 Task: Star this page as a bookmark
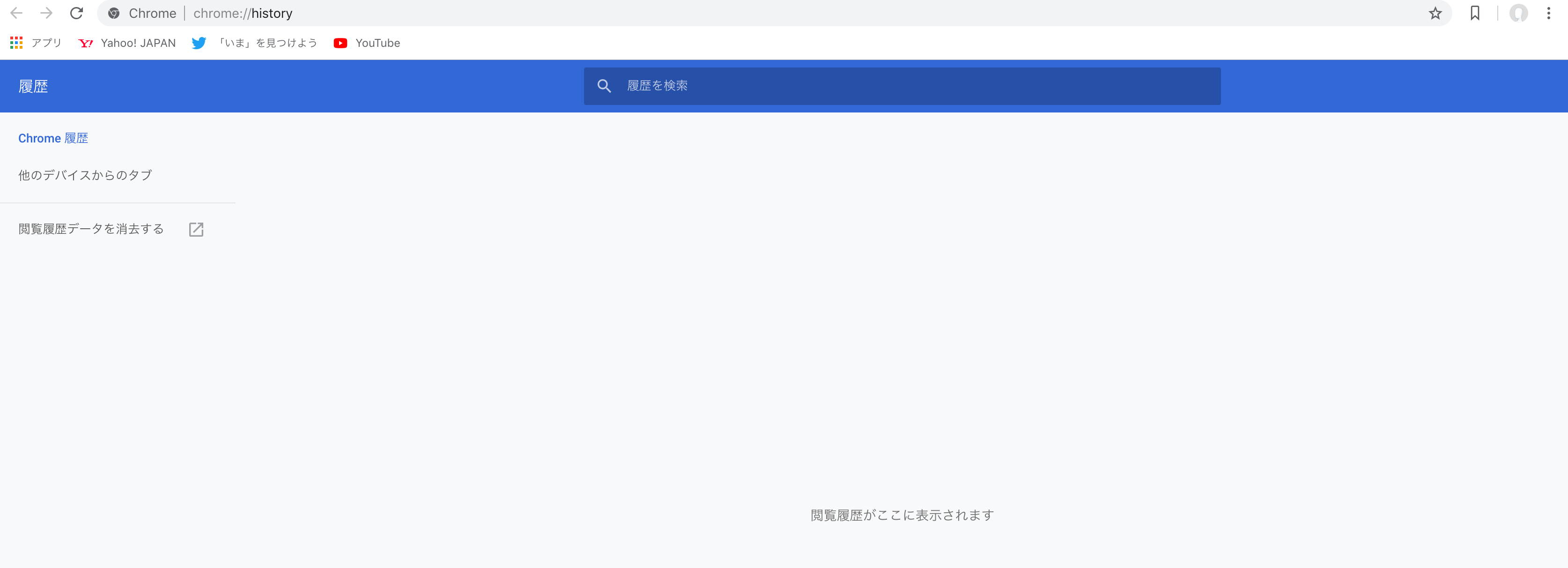(x=1435, y=14)
